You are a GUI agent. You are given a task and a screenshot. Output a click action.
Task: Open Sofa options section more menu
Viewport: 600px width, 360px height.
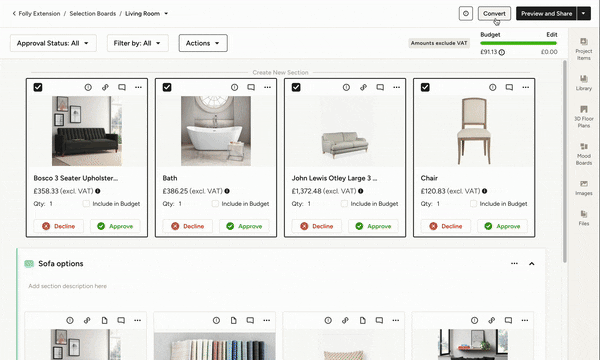click(x=514, y=264)
